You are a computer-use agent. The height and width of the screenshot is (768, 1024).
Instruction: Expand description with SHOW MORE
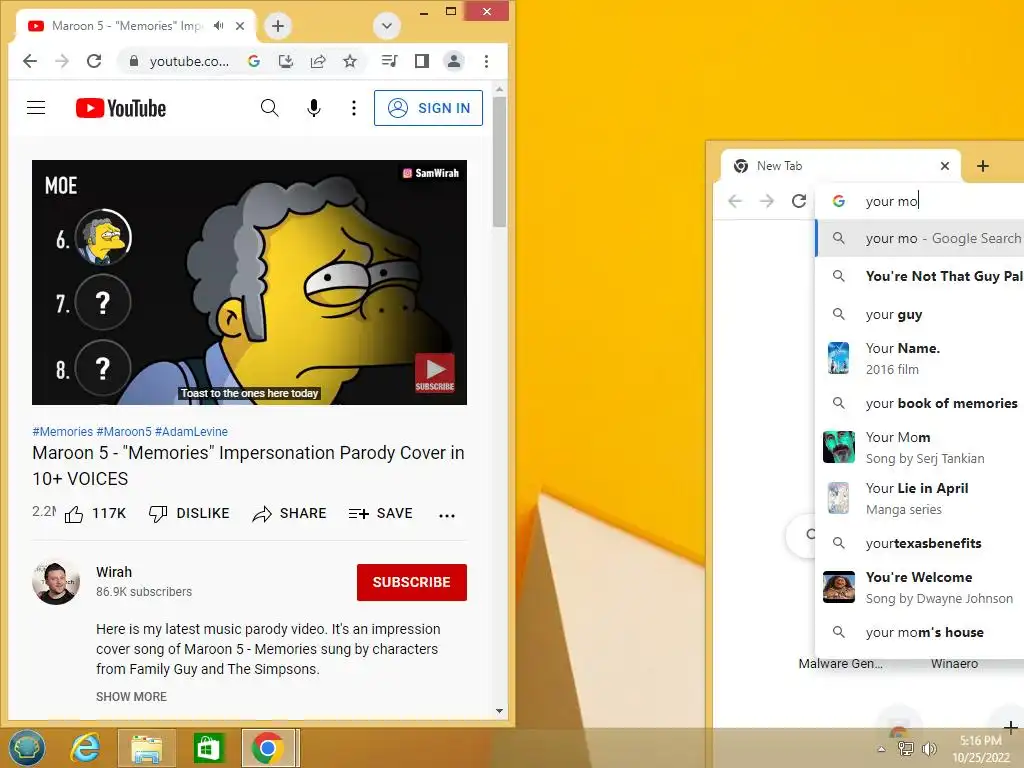click(x=131, y=697)
